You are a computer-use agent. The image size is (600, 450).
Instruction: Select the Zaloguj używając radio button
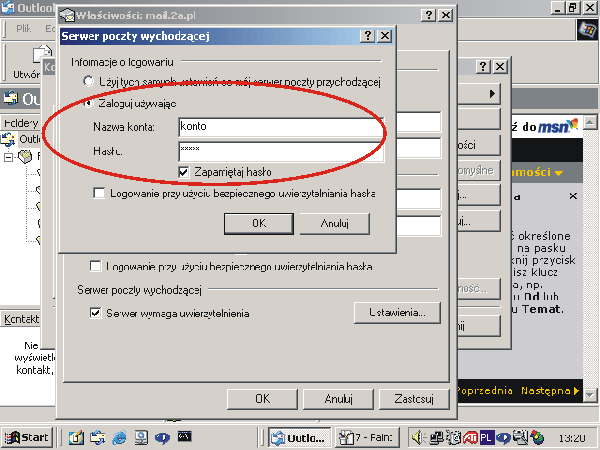click(x=91, y=103)
